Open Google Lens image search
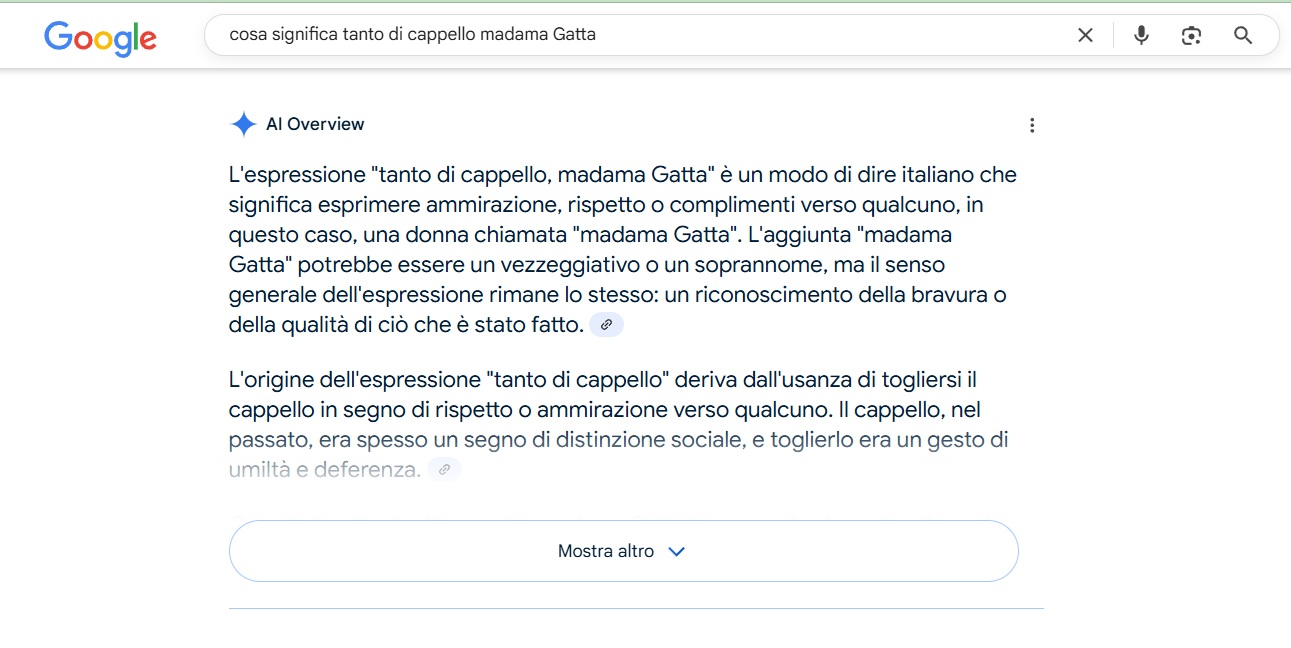Viewport: 1291px width, 648px height. (1191, 36)
